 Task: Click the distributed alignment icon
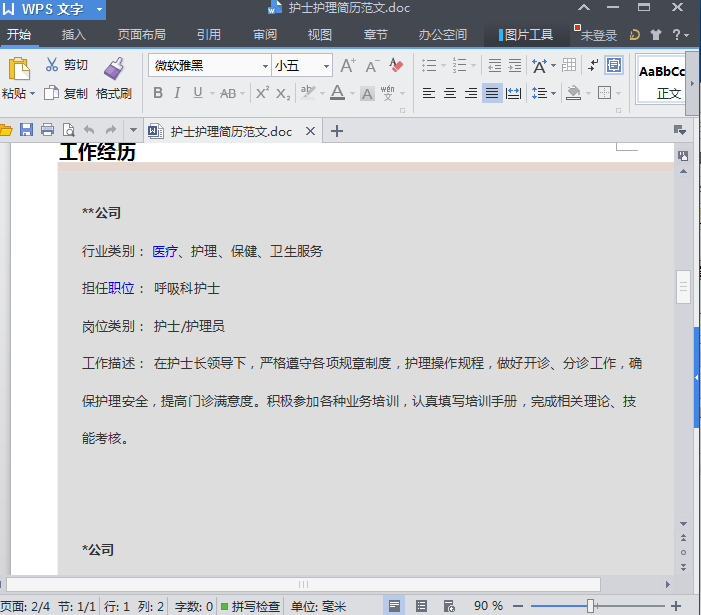pyautogui.click(x=513, y=93)
